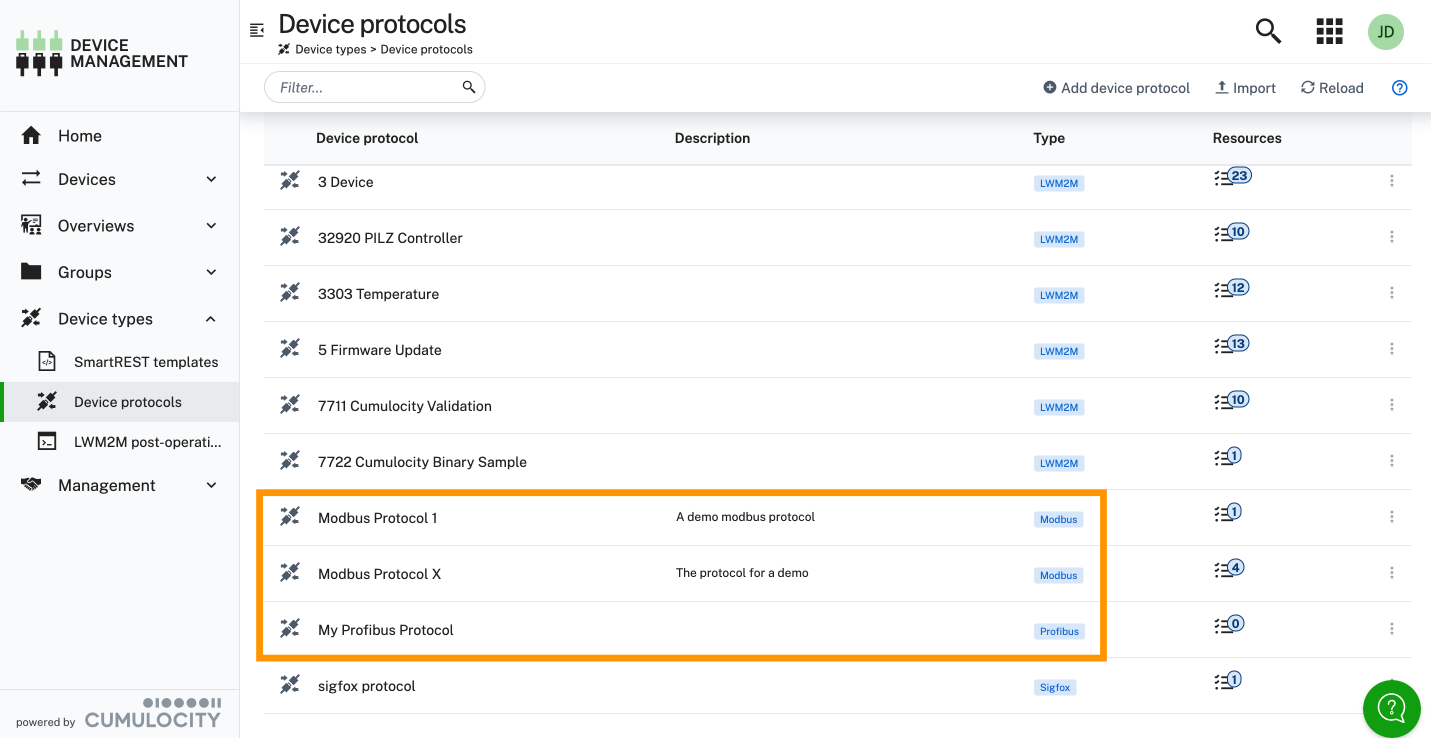Open the green support chat bubble
This screenshot has height=738, width=1431.
[1391, 708]
